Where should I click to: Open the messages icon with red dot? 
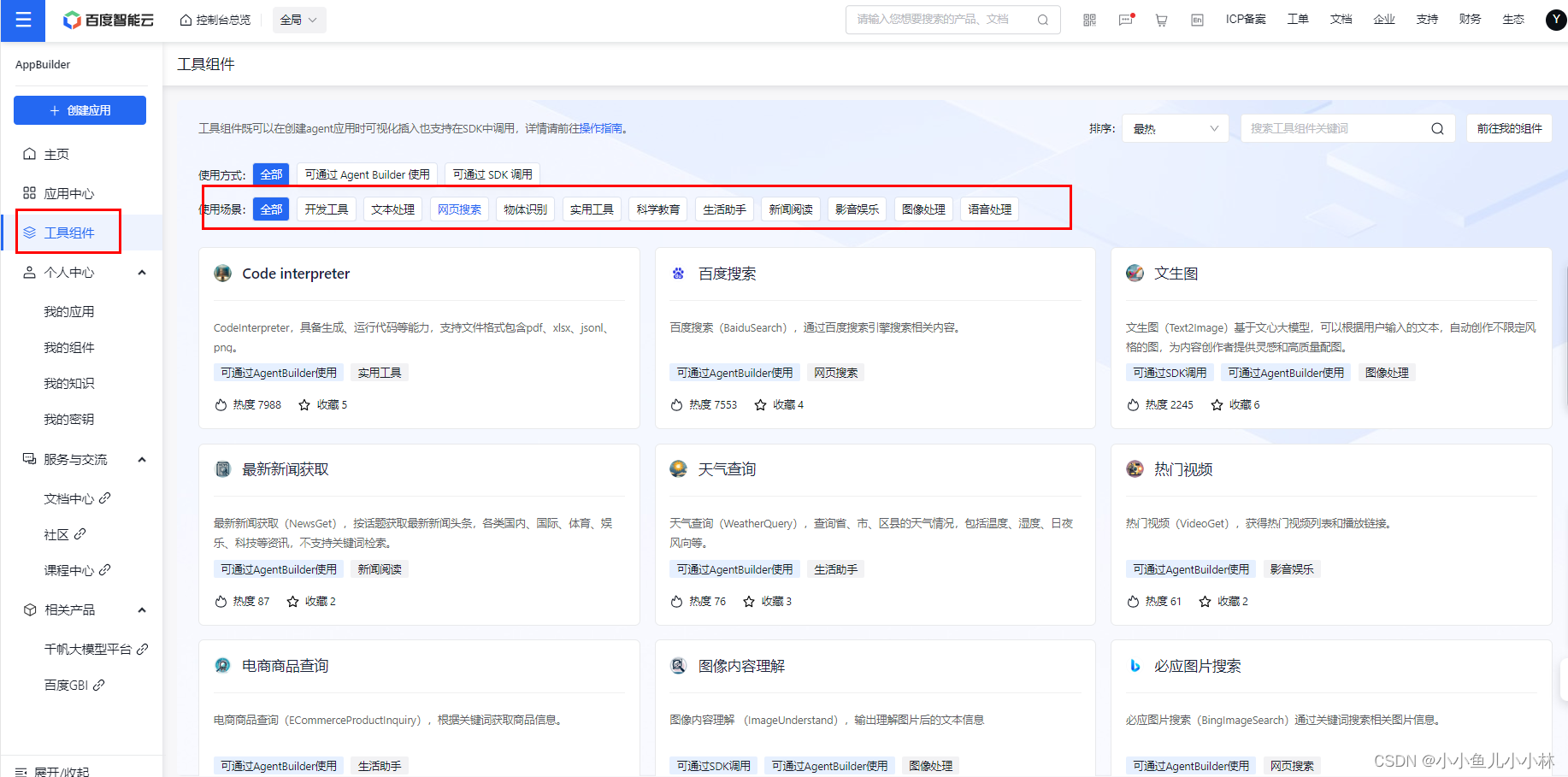pyautogui.click(x=1126, y=20)
